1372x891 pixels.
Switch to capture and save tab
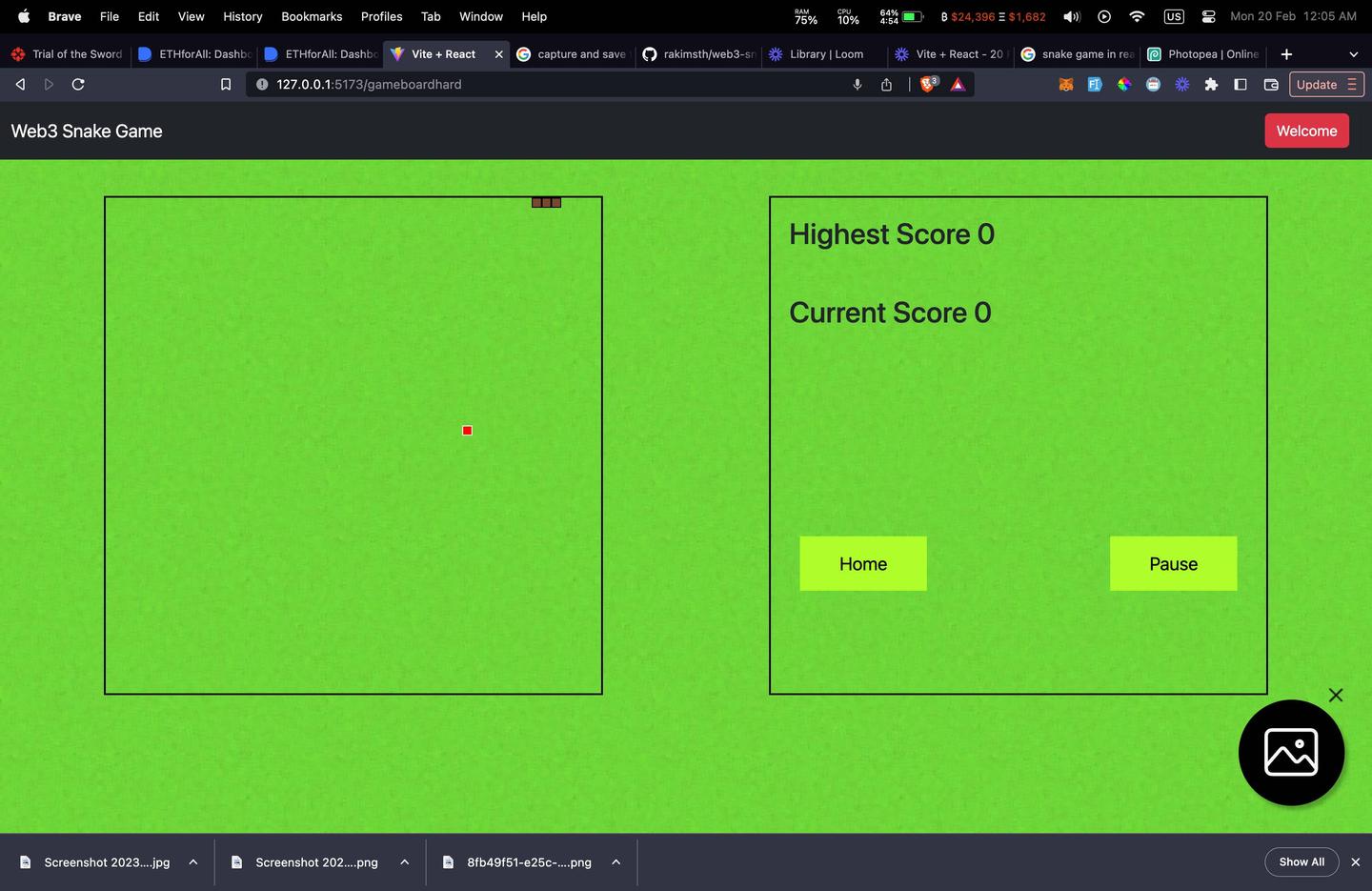click(x=572, y=54)
